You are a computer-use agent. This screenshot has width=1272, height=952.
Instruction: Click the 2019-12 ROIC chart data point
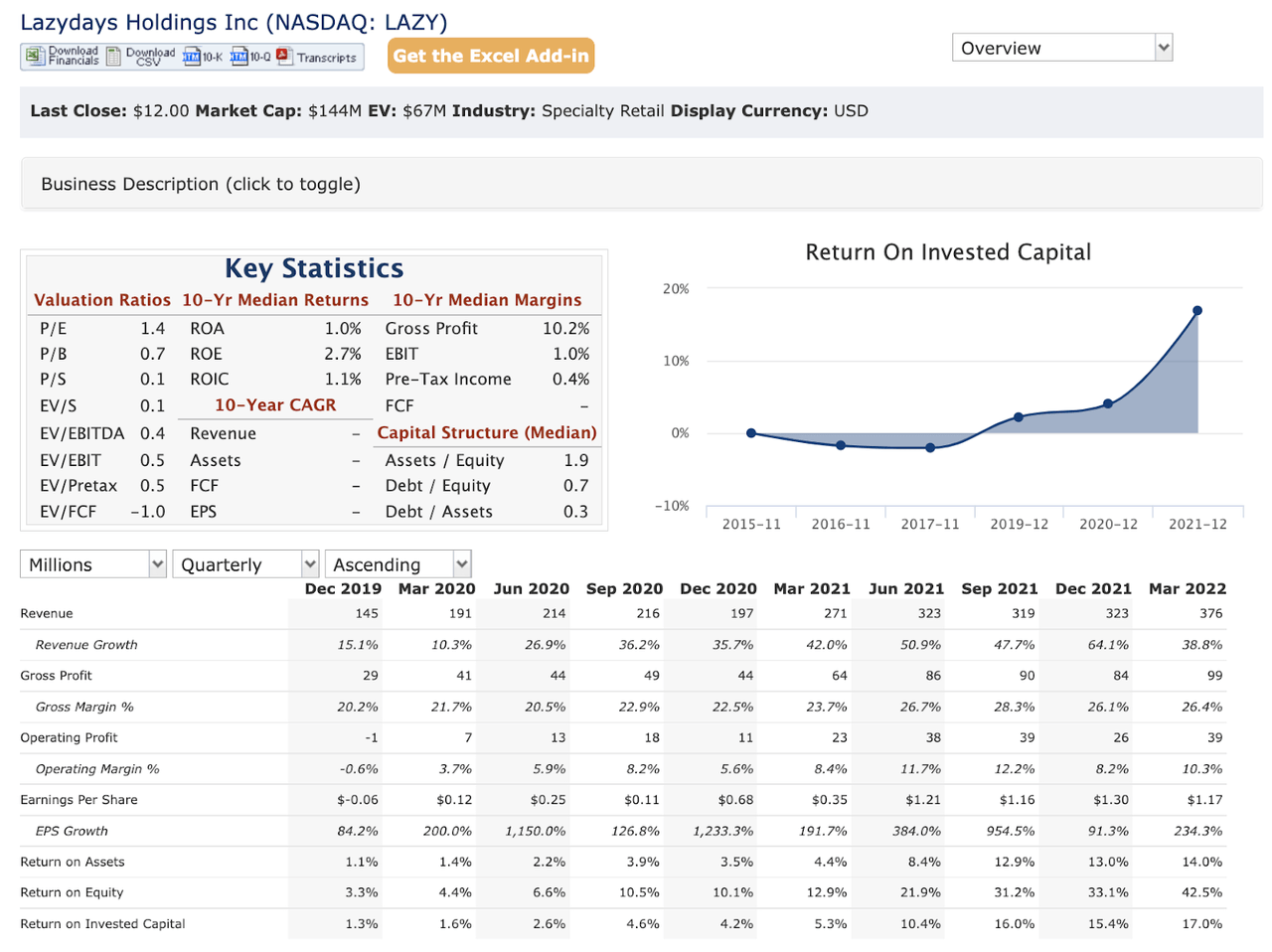tap(1019, 417)
